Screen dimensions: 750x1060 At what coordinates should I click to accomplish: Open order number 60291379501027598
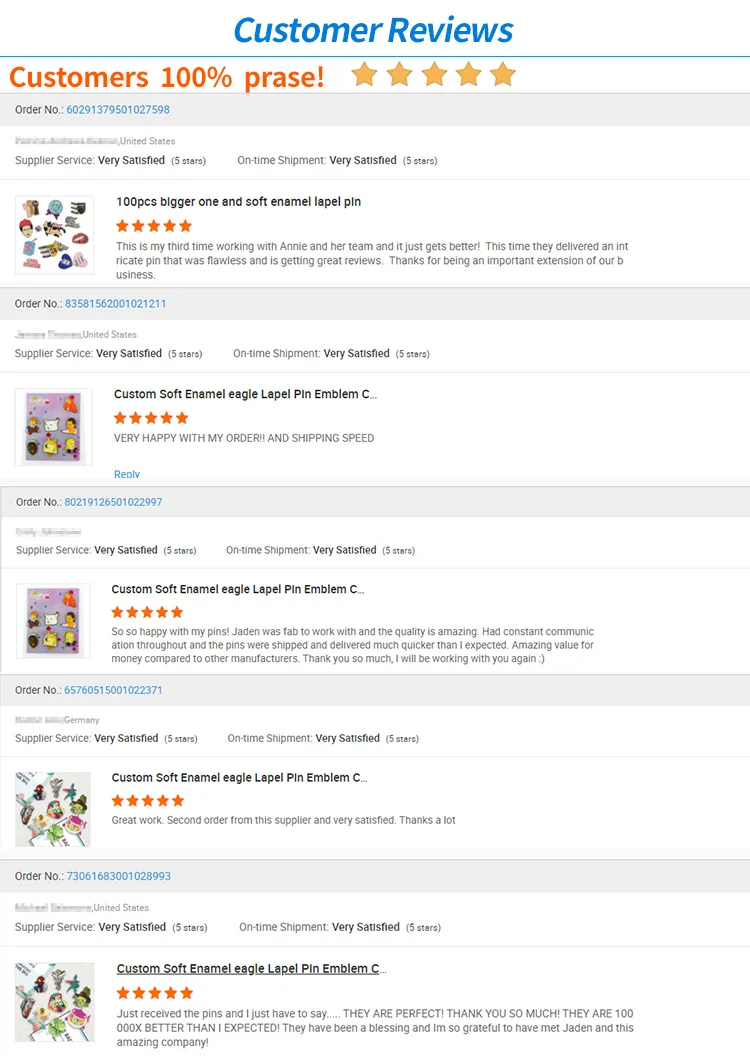(x=118, y=110)
